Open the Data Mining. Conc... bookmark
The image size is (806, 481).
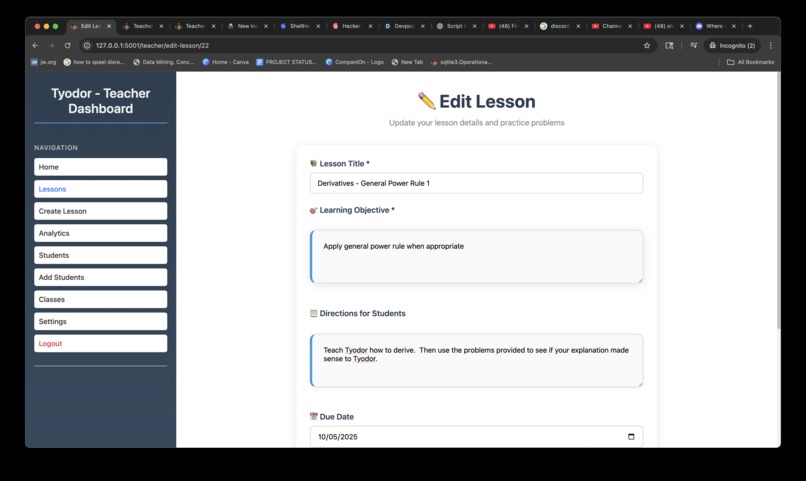[x=163, y=62]
